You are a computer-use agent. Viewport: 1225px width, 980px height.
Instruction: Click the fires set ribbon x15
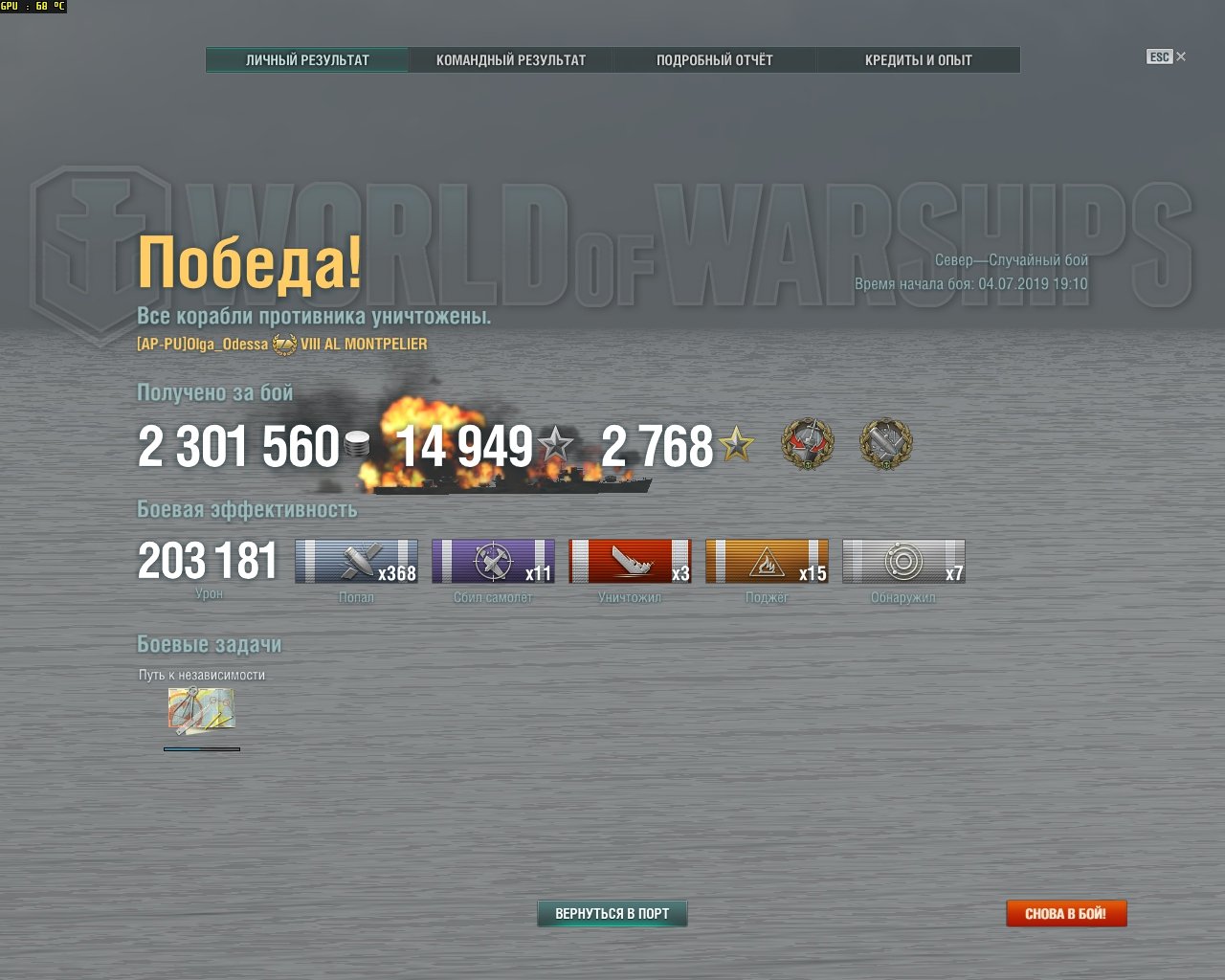click(x=767, y=562)
